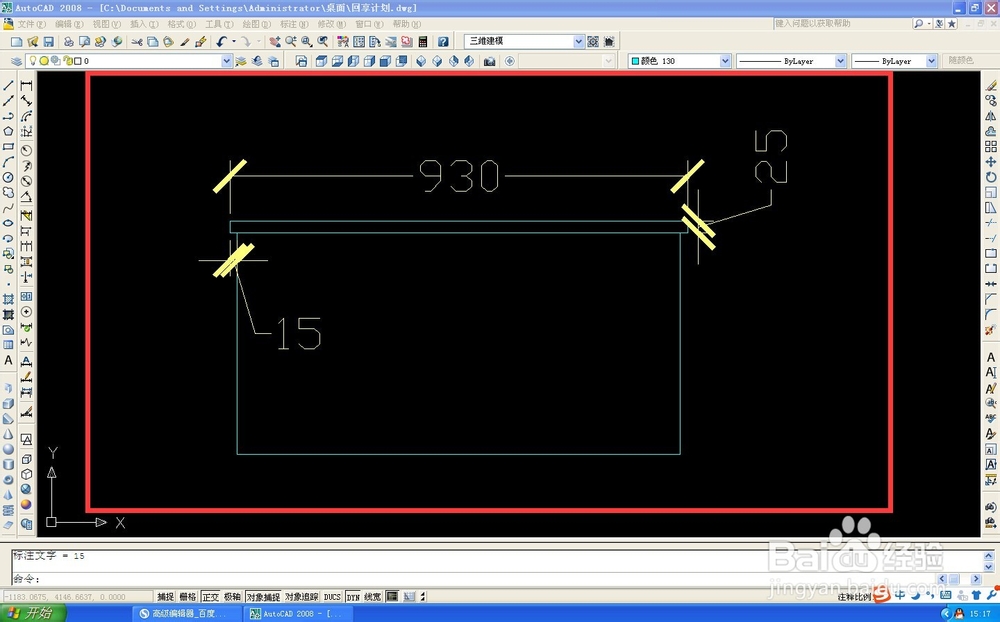The height and width of the screenshot is (622, 1000).
Task: Select the Multiline Text A tool
Action: pos(8,360)
